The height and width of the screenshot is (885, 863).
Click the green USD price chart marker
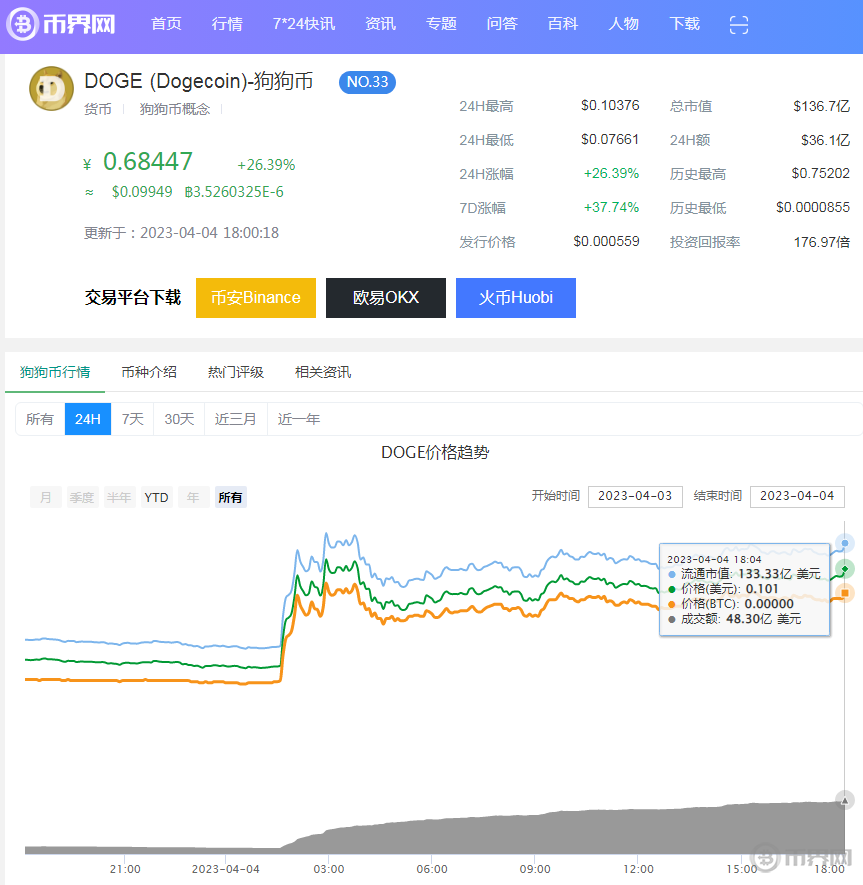tap(845, 569)
